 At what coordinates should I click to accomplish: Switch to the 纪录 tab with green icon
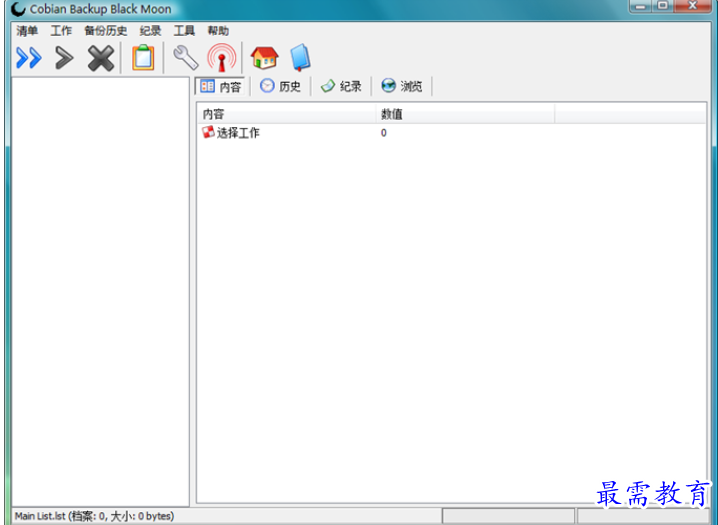tap(341, 86)
